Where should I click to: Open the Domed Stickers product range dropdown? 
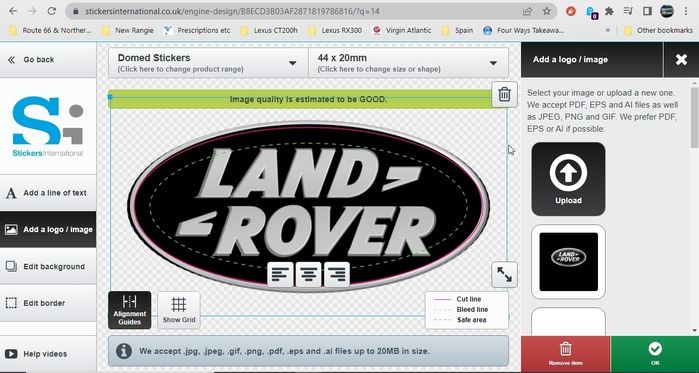pyautogui.click(x=208, y=63)
